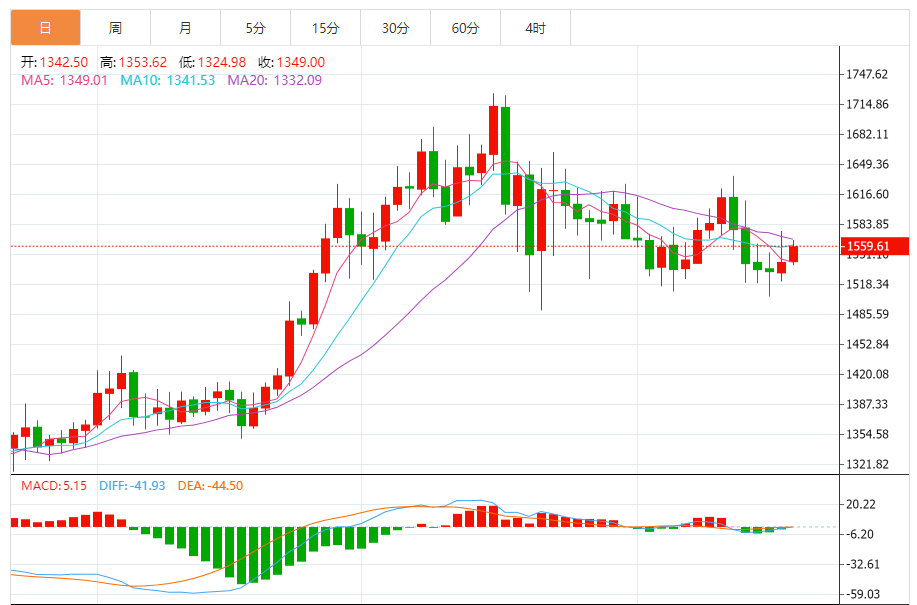
Task: Select the 15分 timeframe tab
Action: [x=325, y=28]
